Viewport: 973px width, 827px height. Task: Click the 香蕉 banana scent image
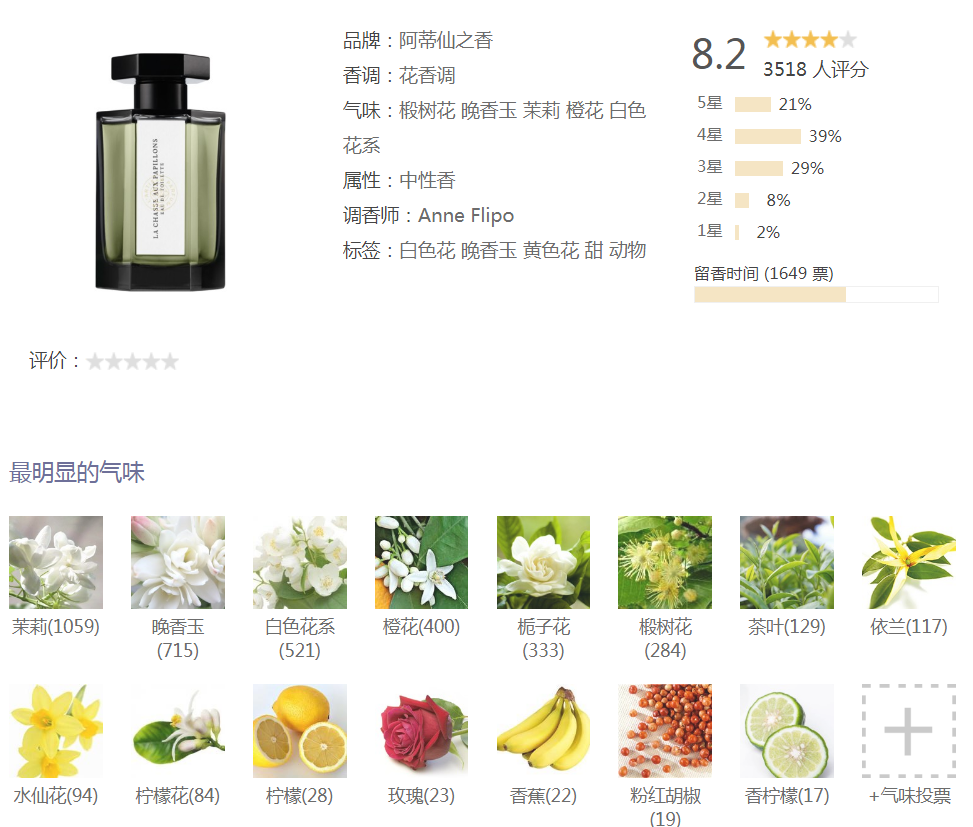point(543,731)
